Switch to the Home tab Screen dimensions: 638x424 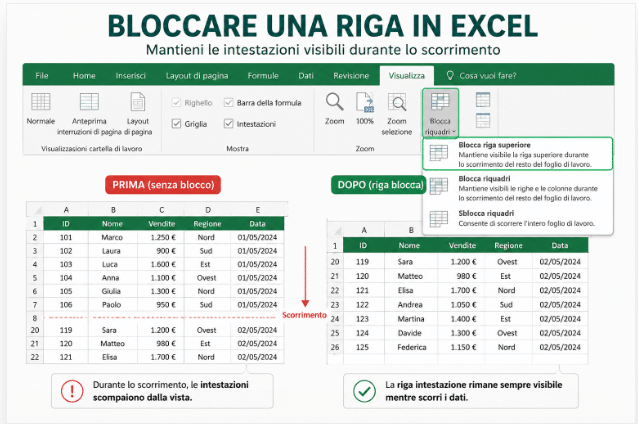(x=84, y=76)
